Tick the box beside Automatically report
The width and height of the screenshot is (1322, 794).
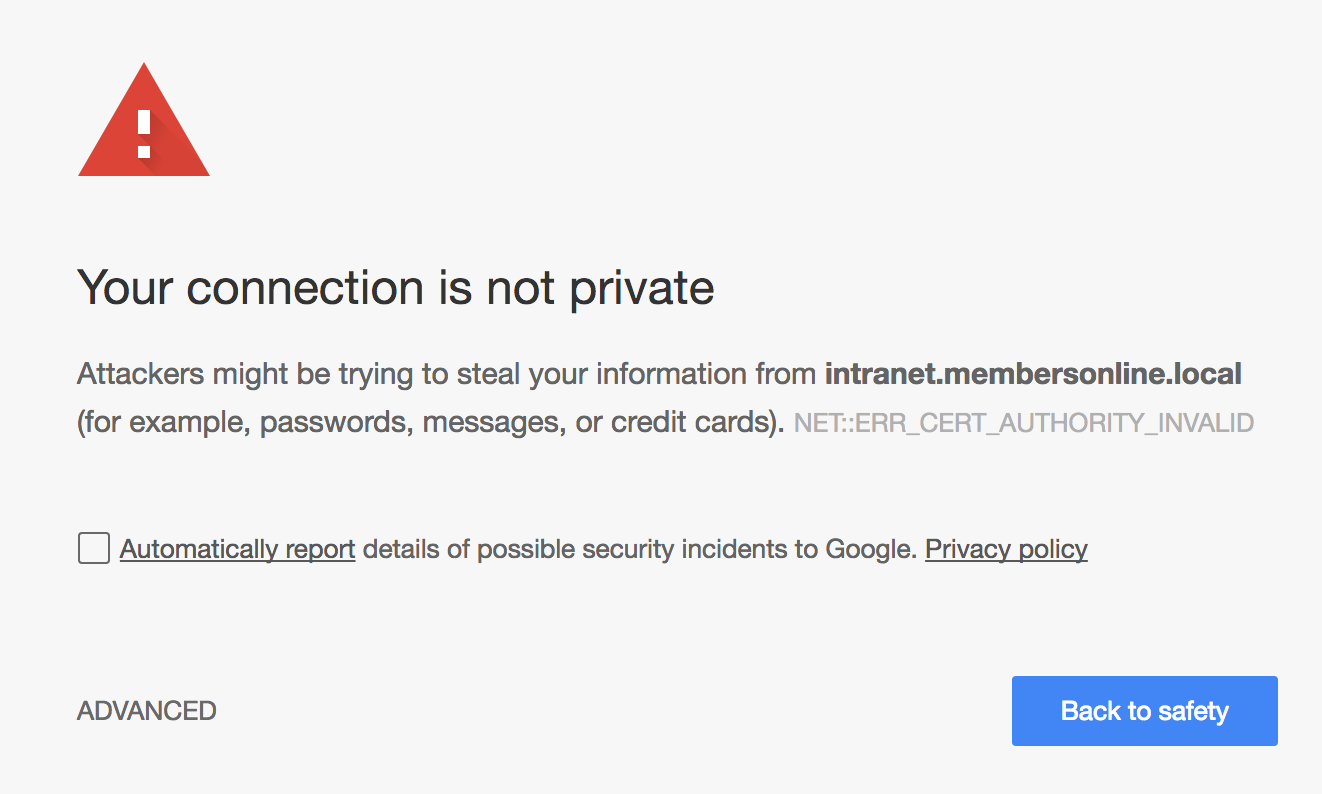pos(94,548)
